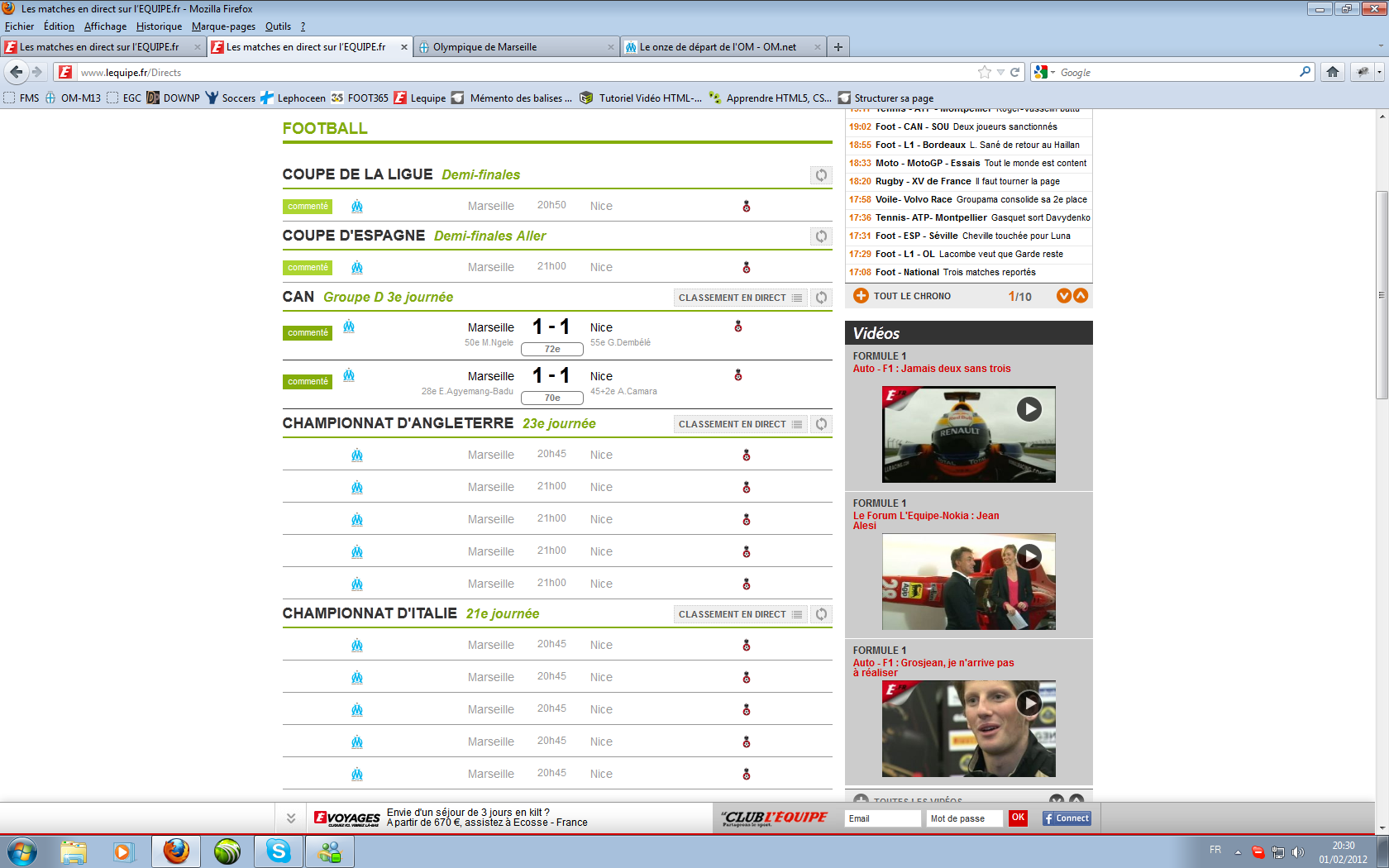Open news item Lacombe veut que Garde reste
Screen dimensions: 1389x868
(x=969, y=254)
